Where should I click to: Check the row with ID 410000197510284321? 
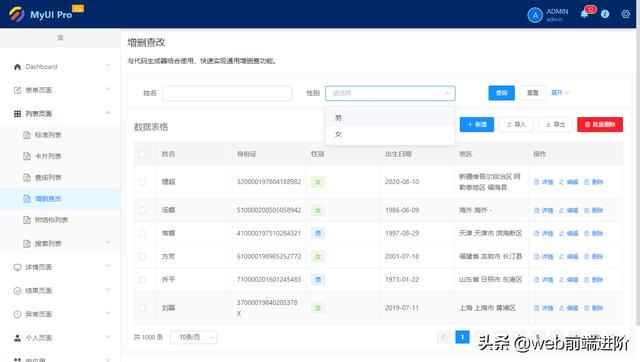tap(142, 233)
